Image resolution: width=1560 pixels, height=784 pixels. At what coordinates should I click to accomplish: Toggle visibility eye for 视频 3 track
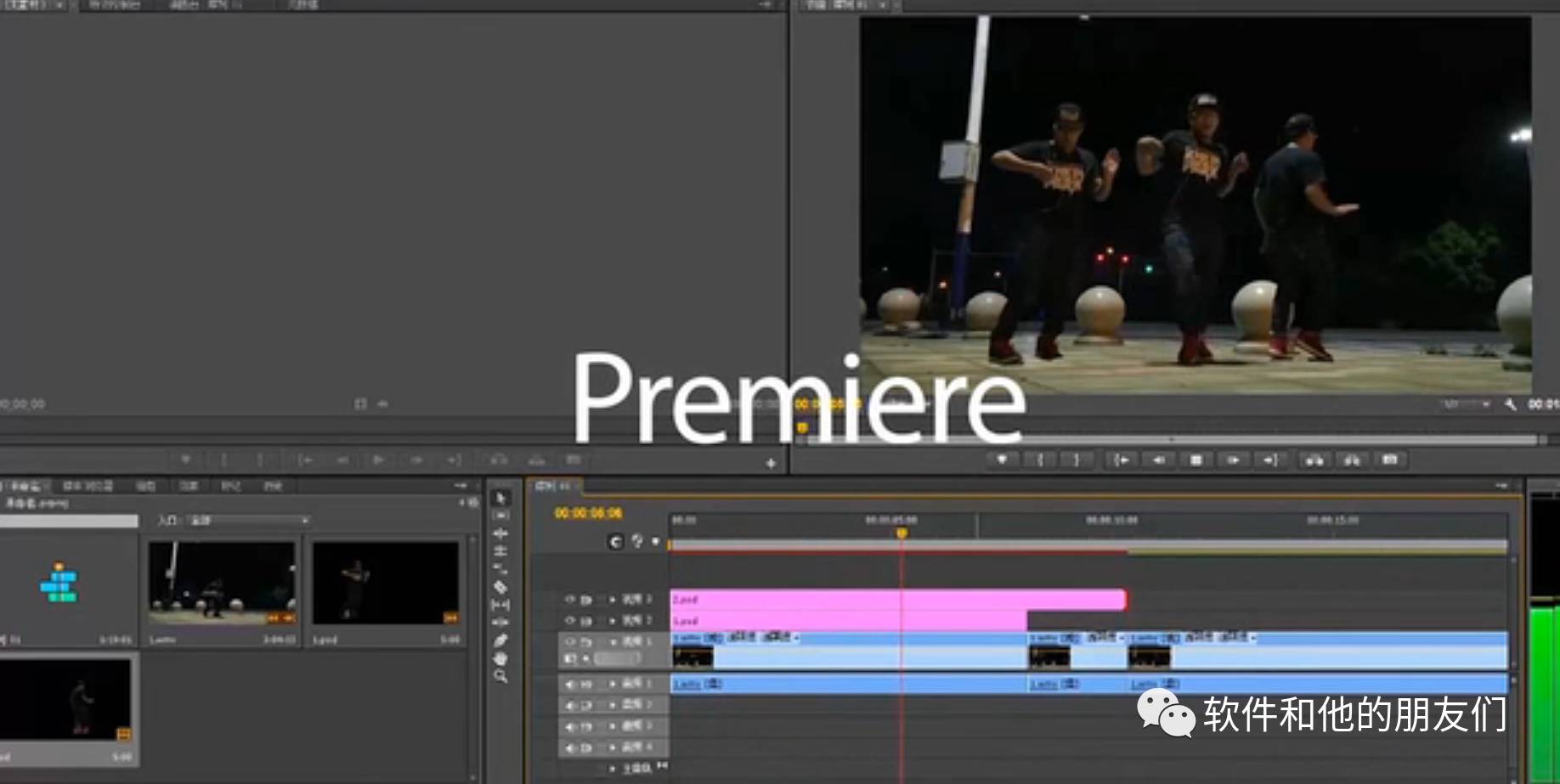pos(570,599)
